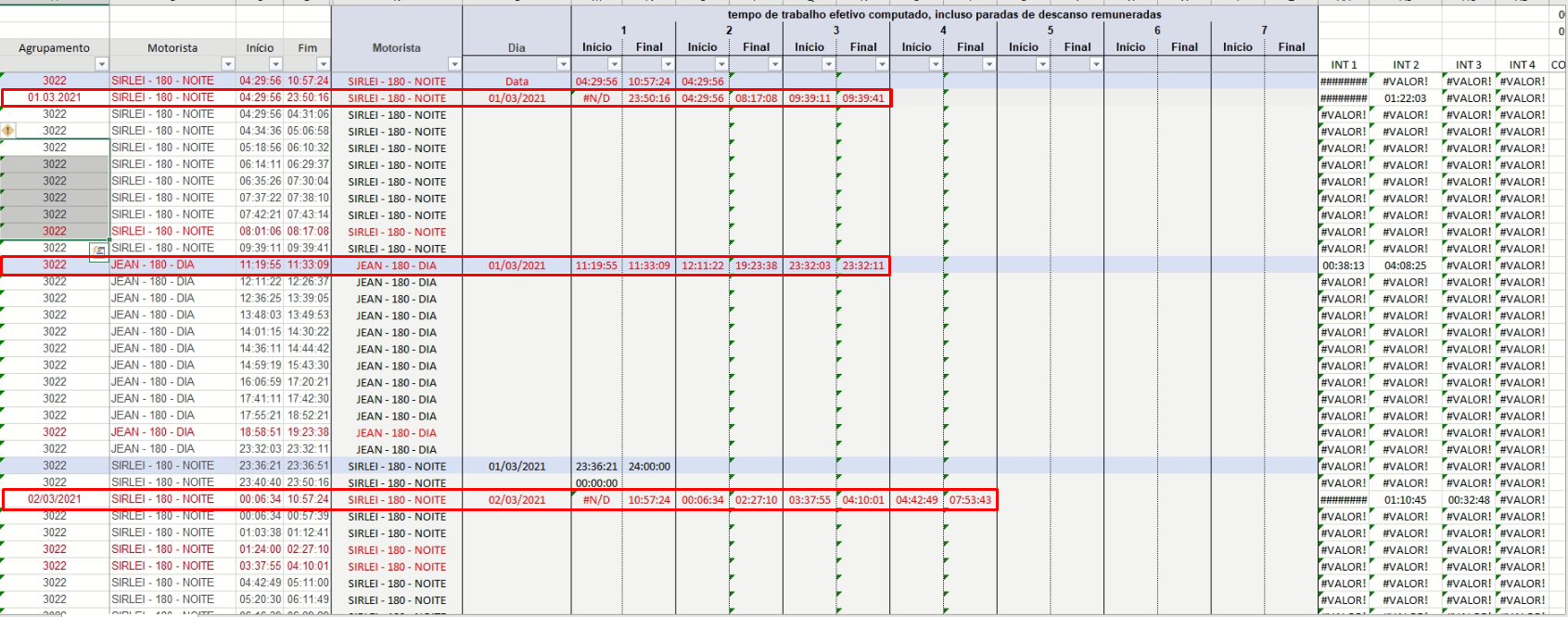Select the red Data cell in Dia column

516,82
